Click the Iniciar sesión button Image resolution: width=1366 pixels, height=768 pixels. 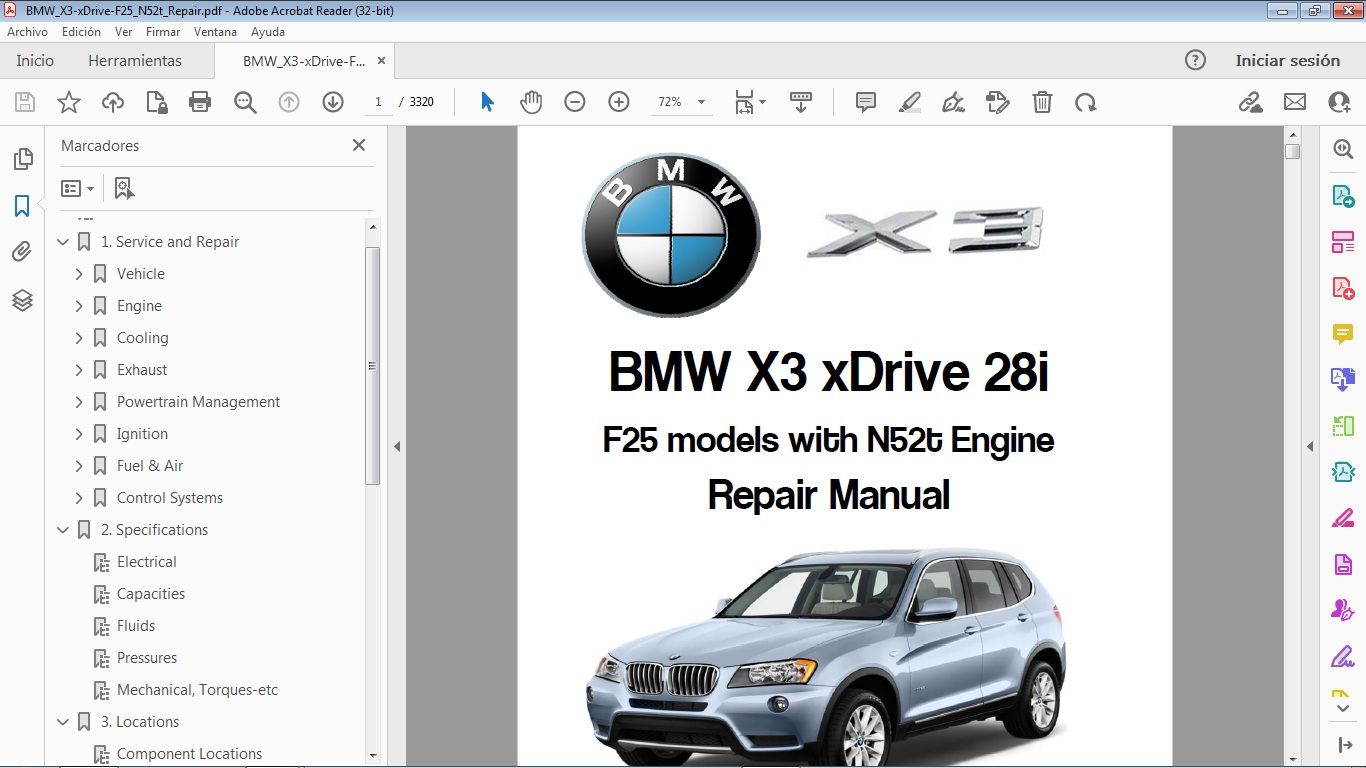1288,60
